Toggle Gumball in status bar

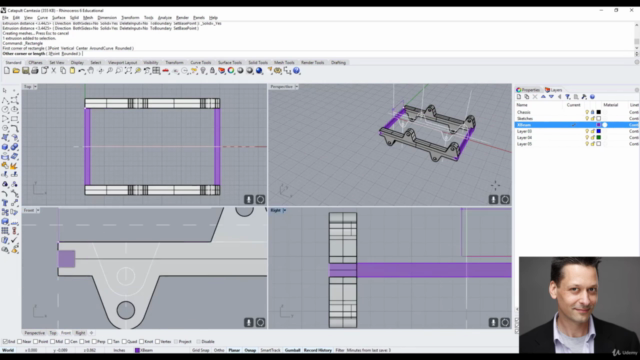292,350
